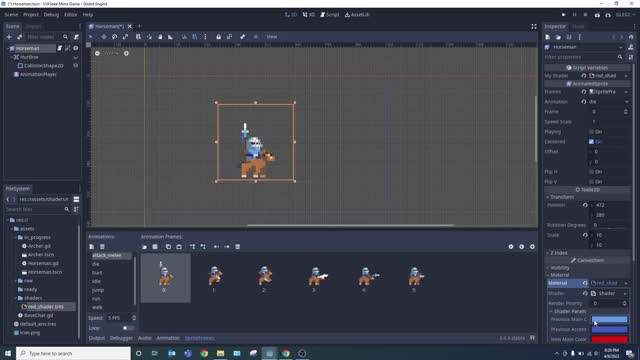
Task: Switch to Script workspace
Action: (329, 15)
